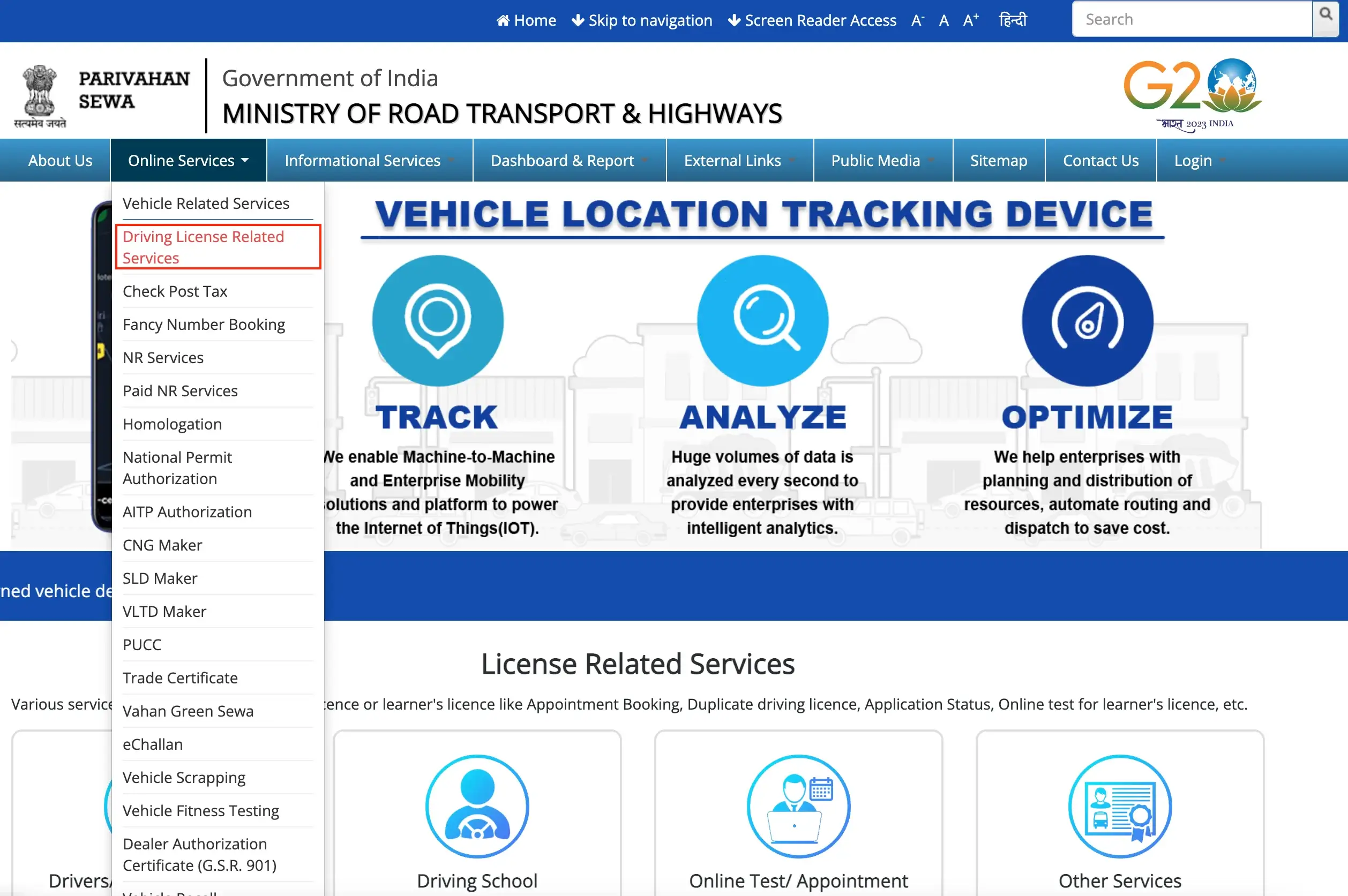Select Driving License Related Services

218,247
